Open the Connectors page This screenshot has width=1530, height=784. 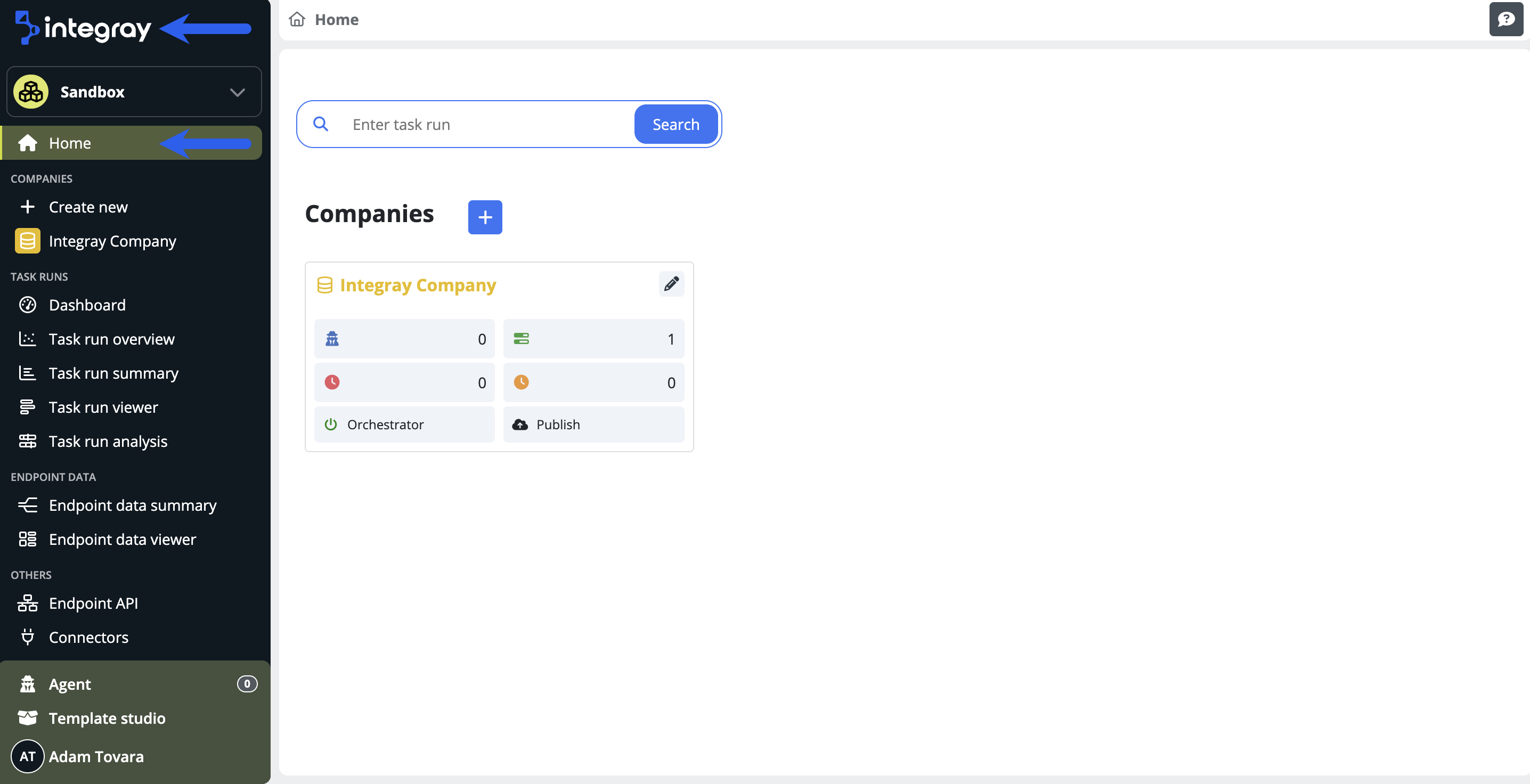click(x=88, y=638)
